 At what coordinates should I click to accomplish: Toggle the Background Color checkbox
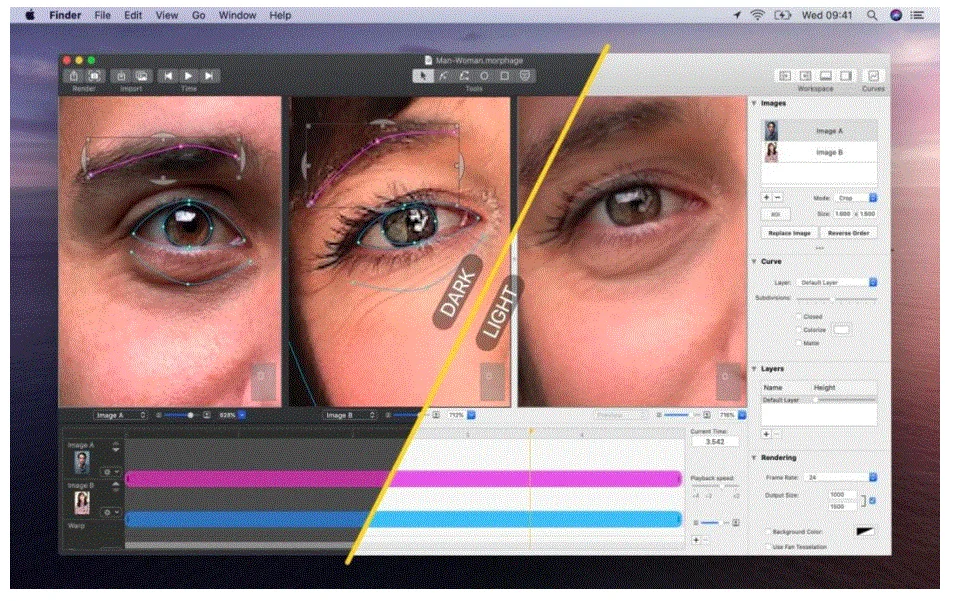click(x=768, y=532)
